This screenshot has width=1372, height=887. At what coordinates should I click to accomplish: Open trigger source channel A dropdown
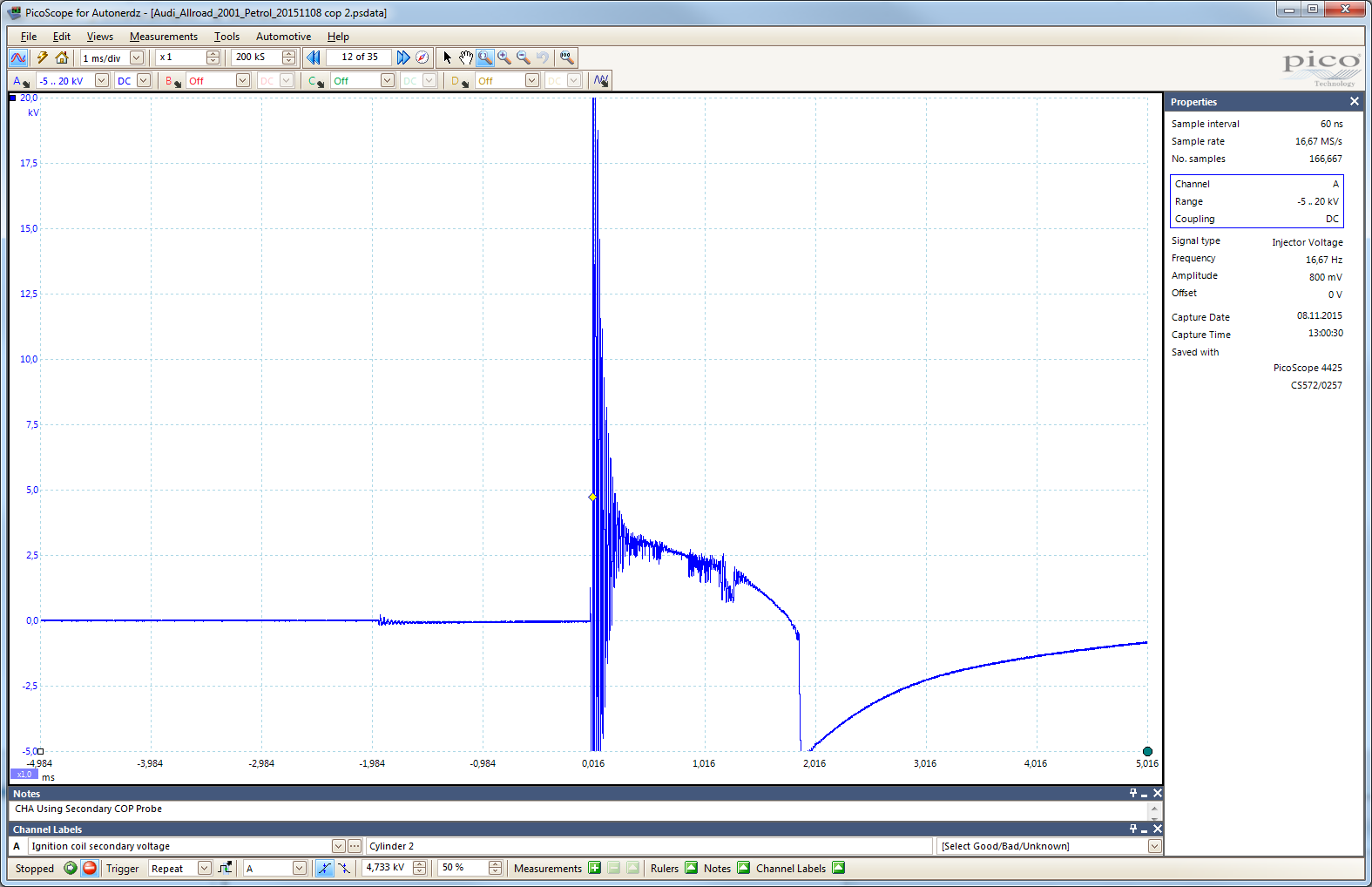(300, 868)
